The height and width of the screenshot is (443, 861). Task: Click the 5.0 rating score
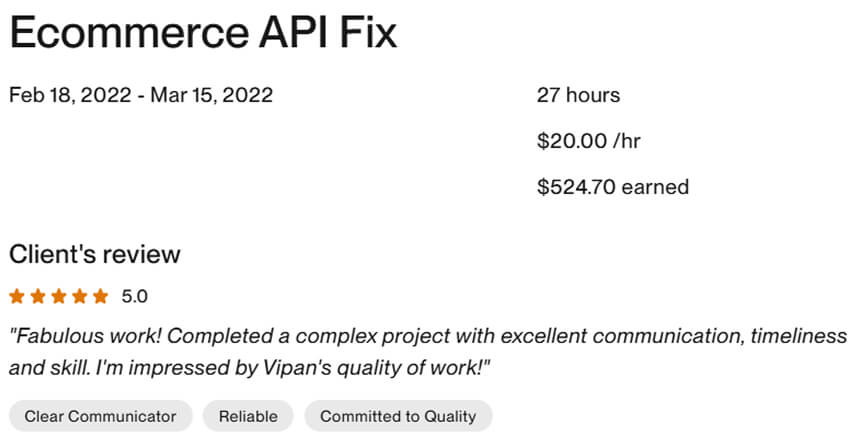(135, 297)
